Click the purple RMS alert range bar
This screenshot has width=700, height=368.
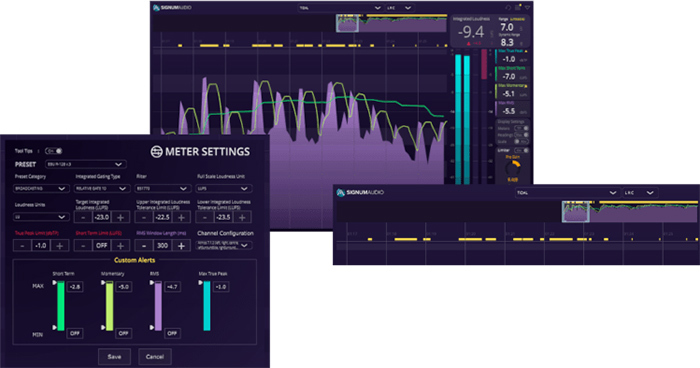click(x=158, y=306)
